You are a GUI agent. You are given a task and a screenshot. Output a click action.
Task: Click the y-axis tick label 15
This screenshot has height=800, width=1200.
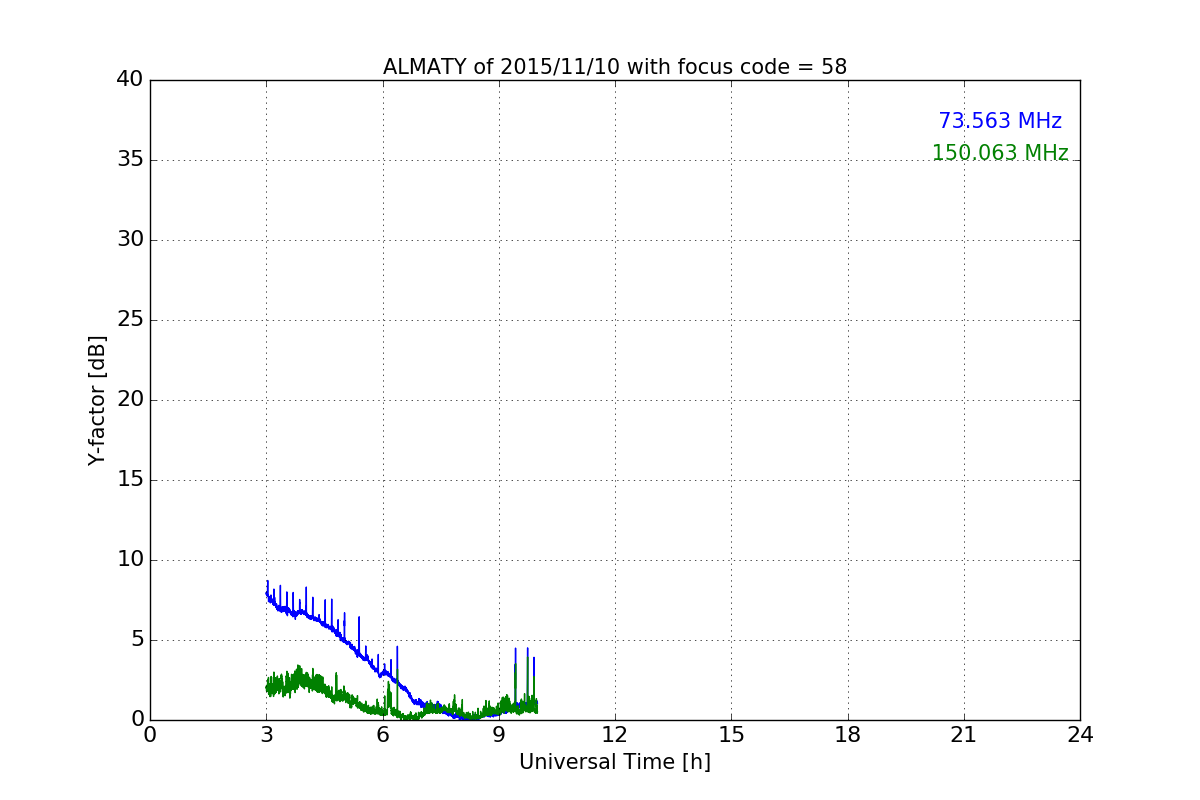130,480
